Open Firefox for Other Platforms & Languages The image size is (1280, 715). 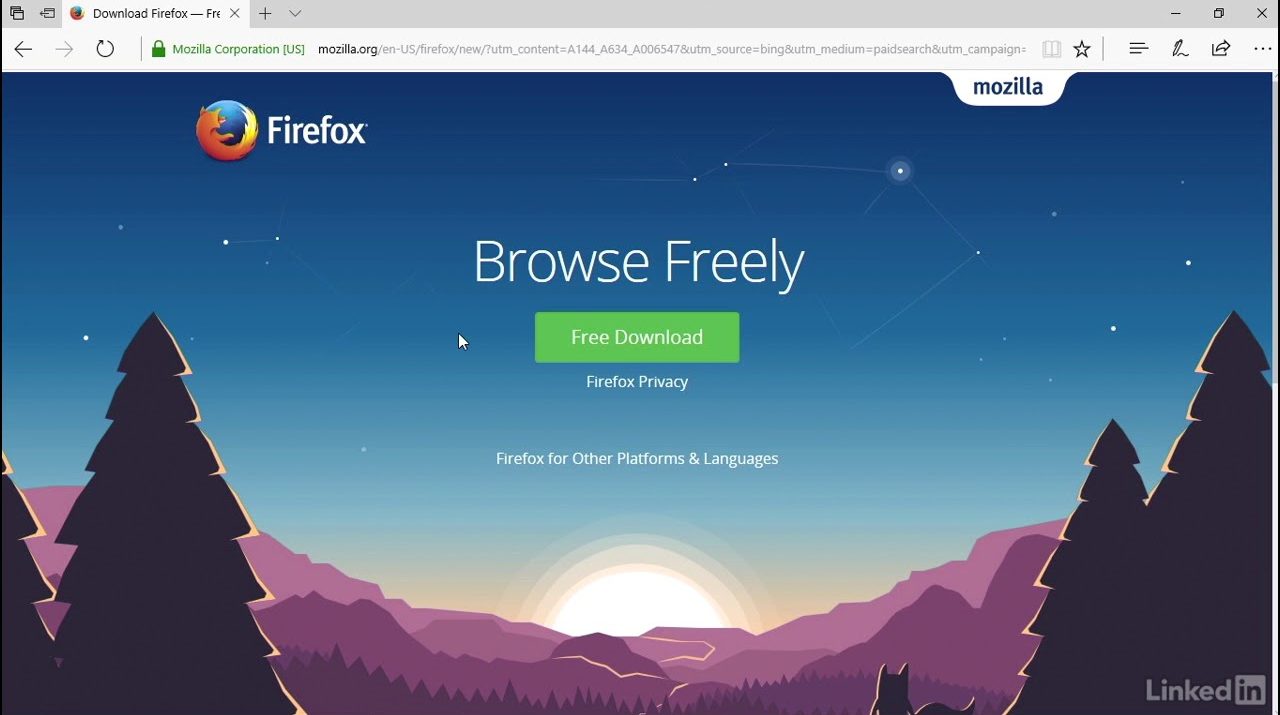(x=637, y=458)
